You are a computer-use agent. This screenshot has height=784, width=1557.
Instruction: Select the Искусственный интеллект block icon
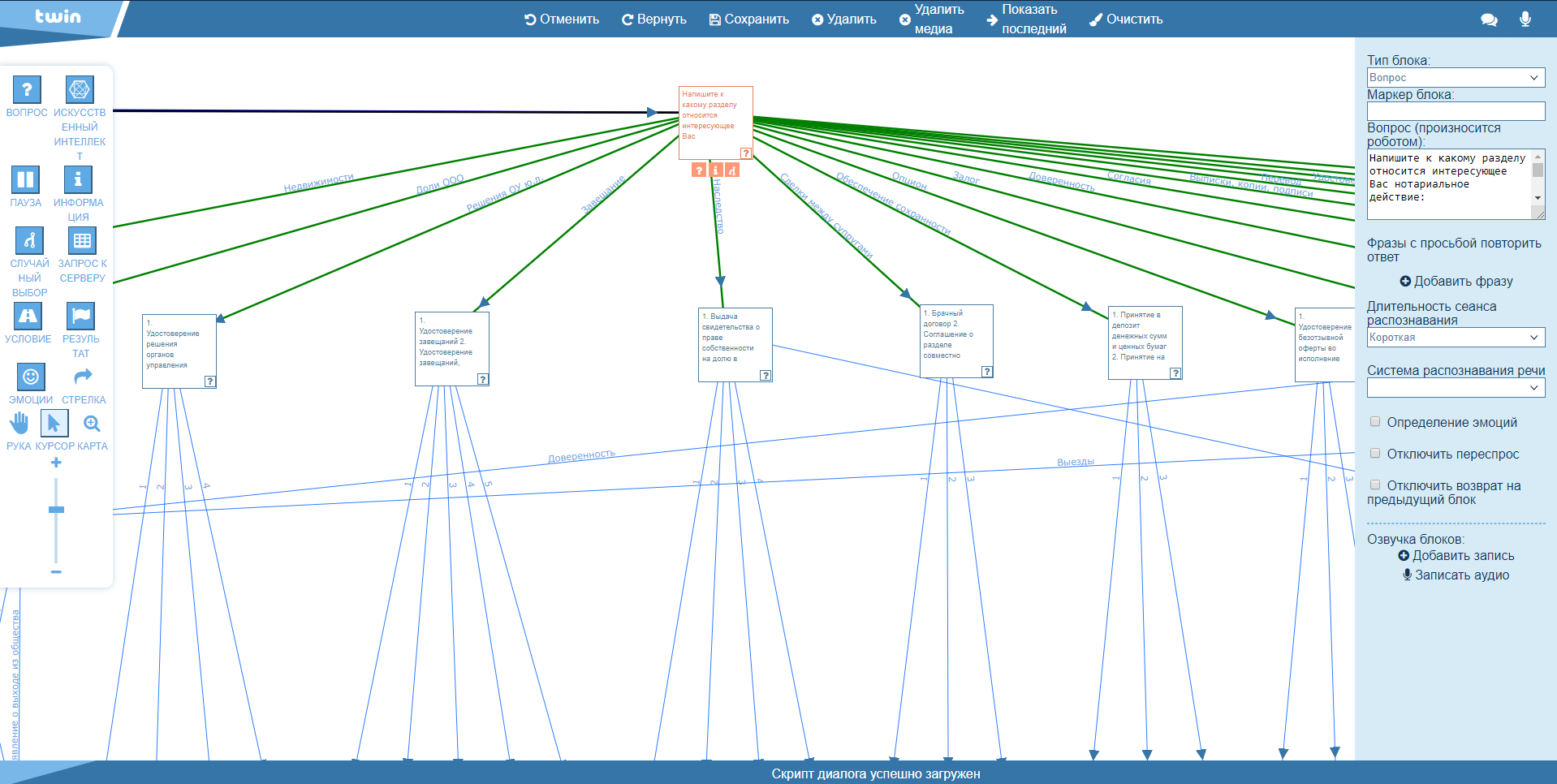click(79, 89)
